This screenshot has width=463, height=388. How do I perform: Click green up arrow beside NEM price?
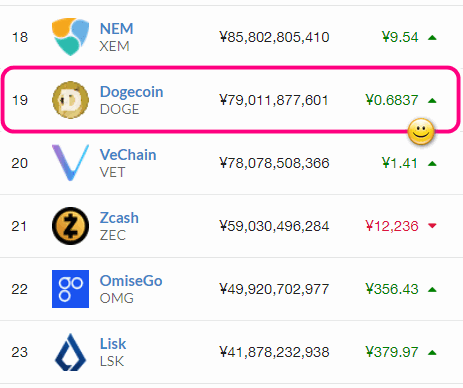(x=432, y=38)
